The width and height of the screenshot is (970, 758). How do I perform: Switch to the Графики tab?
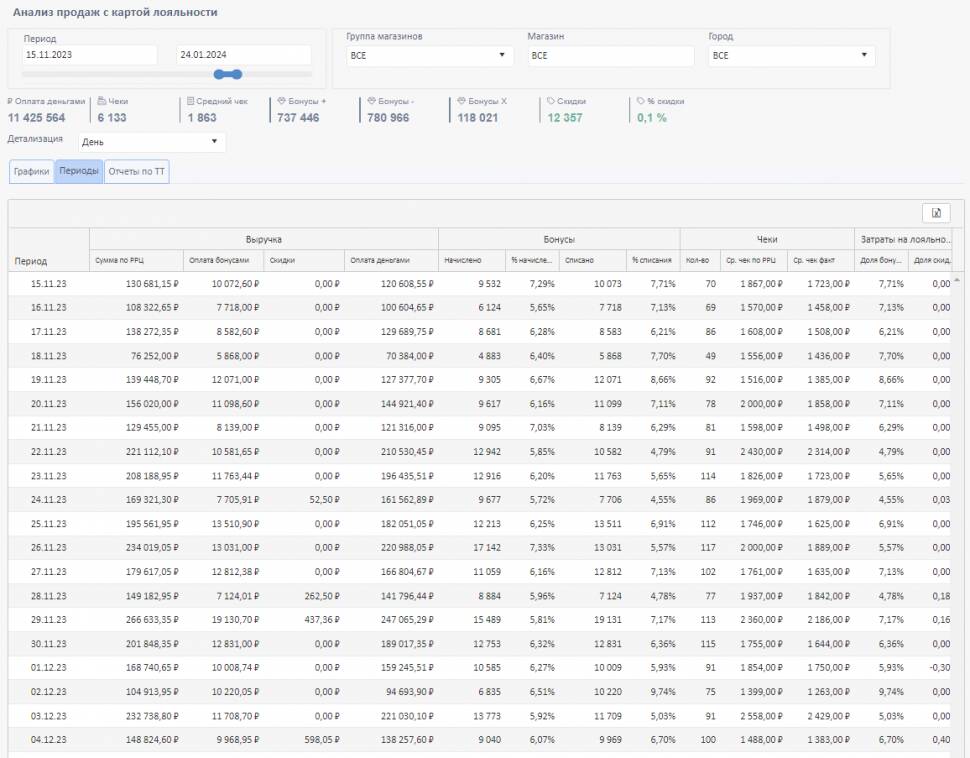tap(31, 172)
